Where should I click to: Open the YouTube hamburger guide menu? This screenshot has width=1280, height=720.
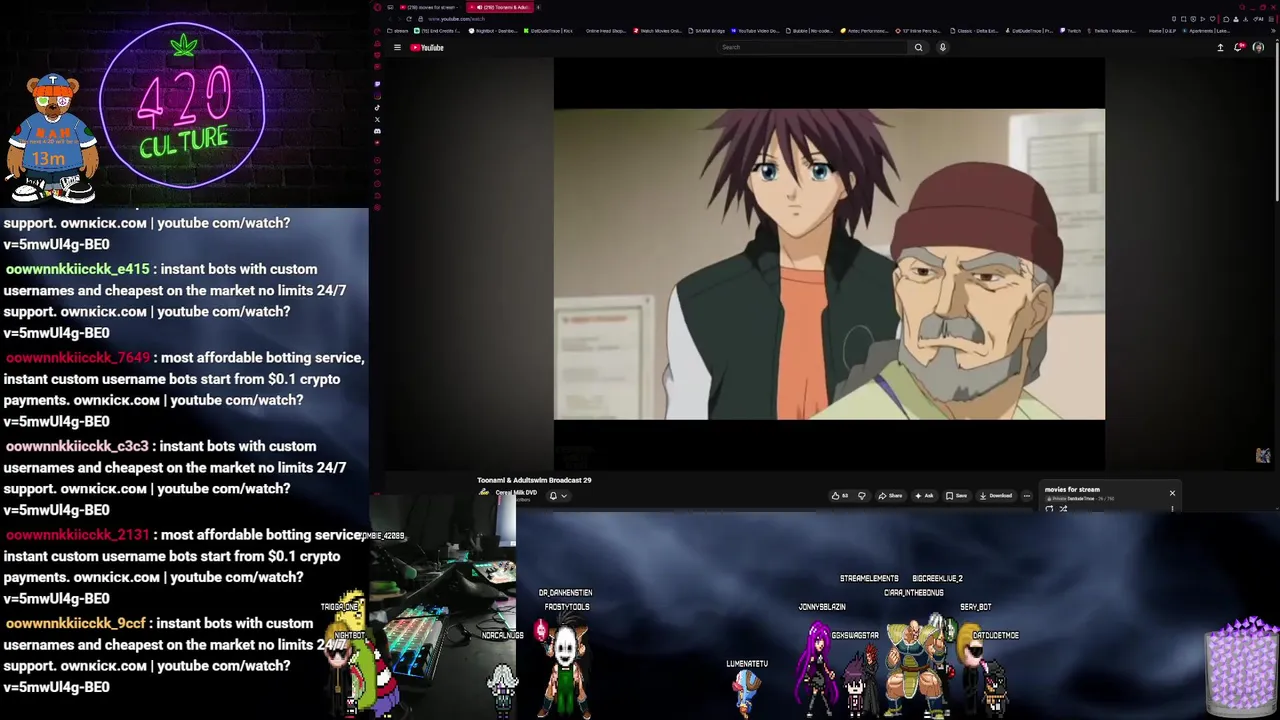(397, 47)
